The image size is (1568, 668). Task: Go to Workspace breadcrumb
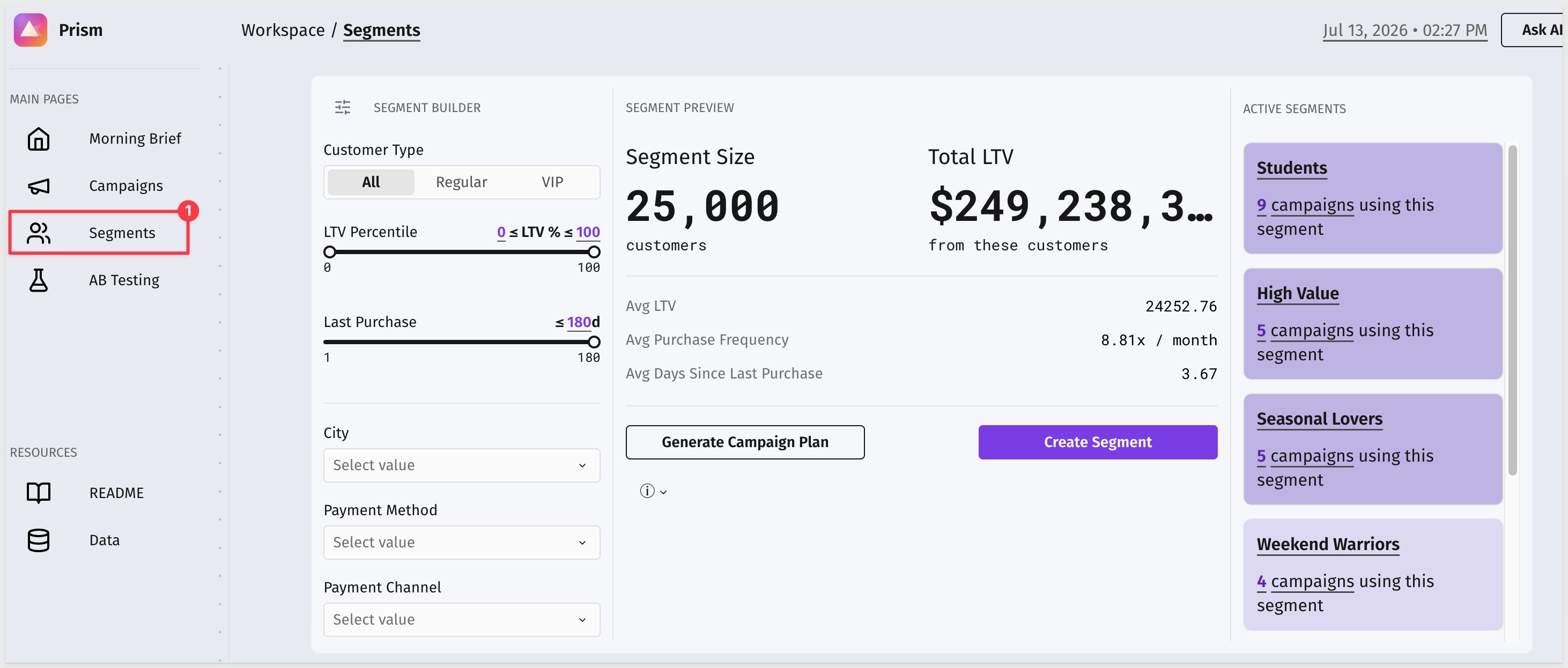(x=283, y=30)
